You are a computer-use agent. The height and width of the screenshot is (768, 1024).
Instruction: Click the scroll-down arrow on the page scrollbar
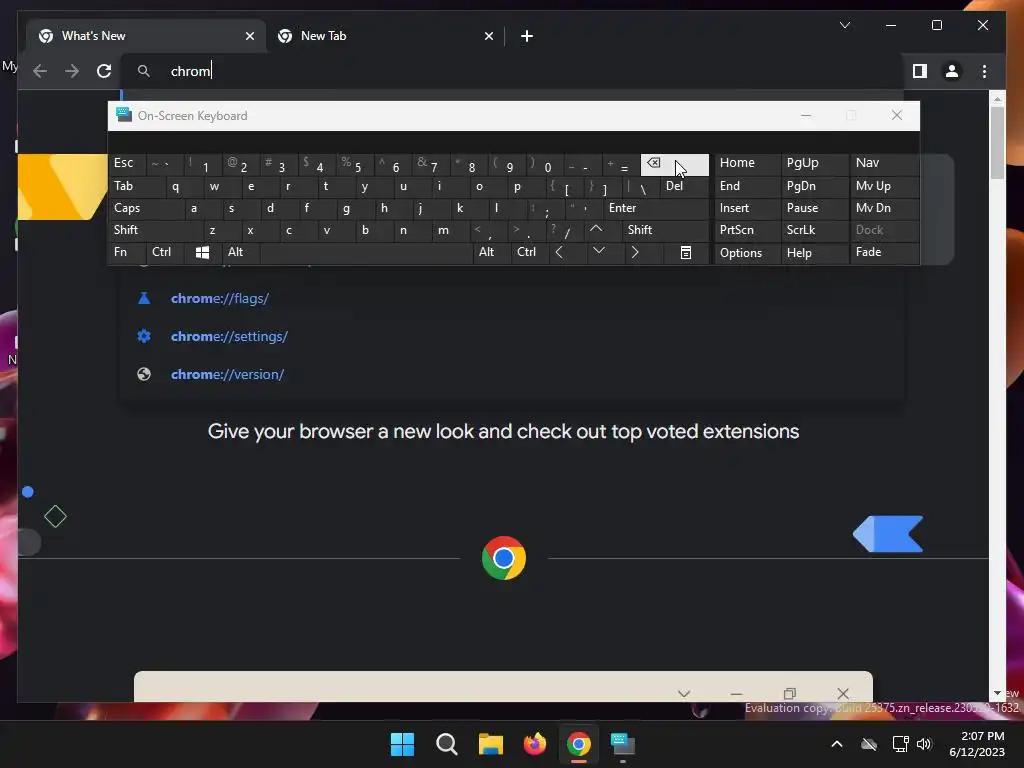pos(997,693)
